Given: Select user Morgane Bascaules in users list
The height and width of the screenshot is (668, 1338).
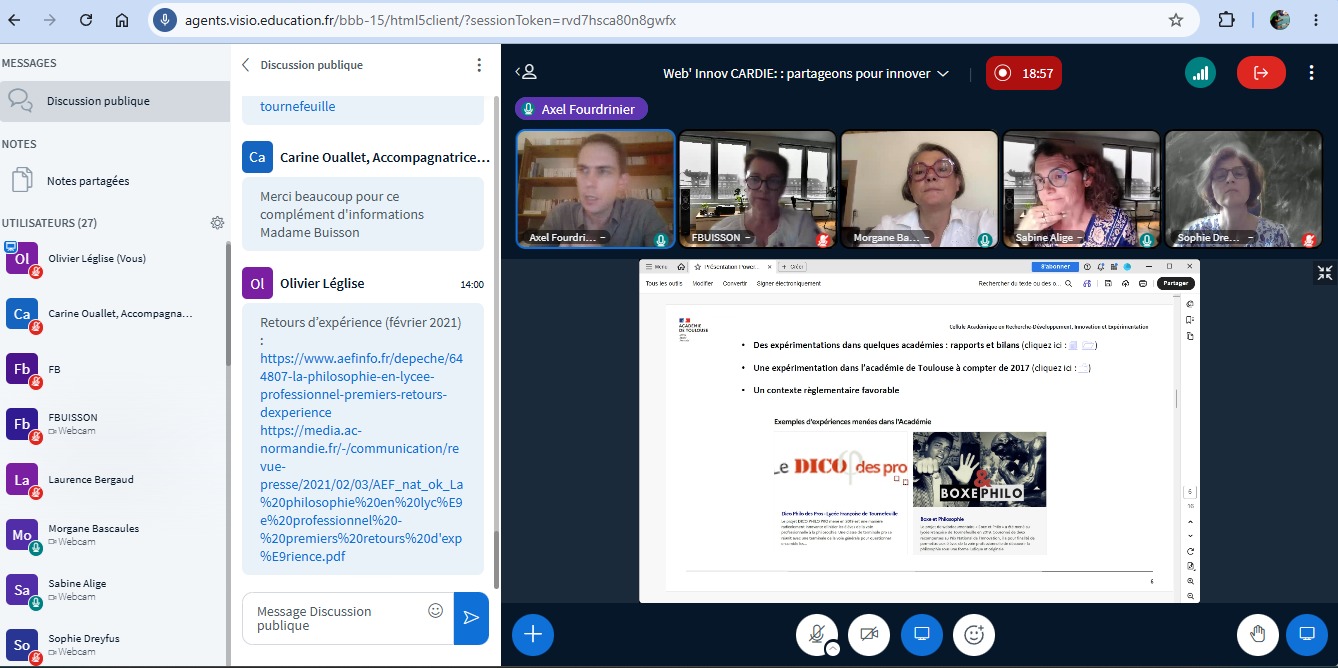Looking at the screenshot, I should [113, 535].
